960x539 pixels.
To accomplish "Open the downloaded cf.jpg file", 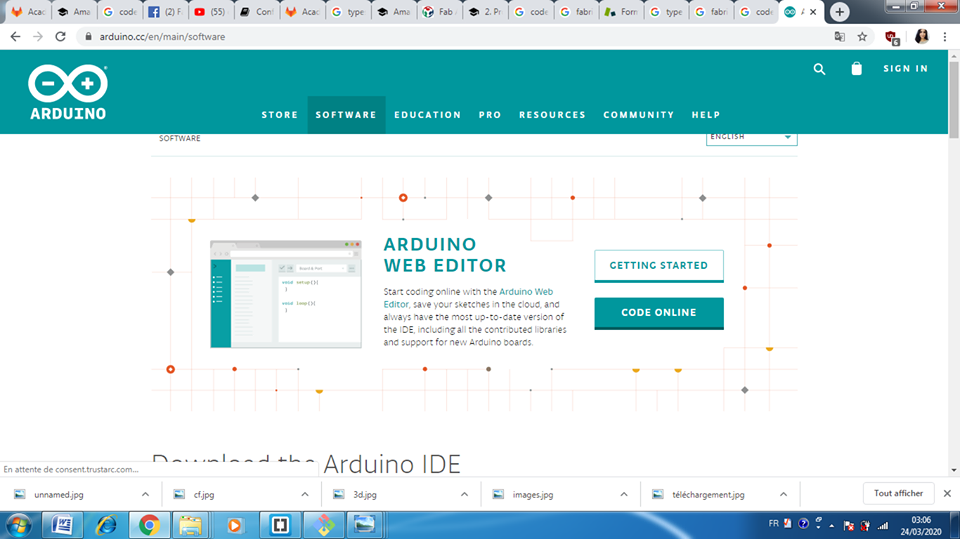I will 204,494.
